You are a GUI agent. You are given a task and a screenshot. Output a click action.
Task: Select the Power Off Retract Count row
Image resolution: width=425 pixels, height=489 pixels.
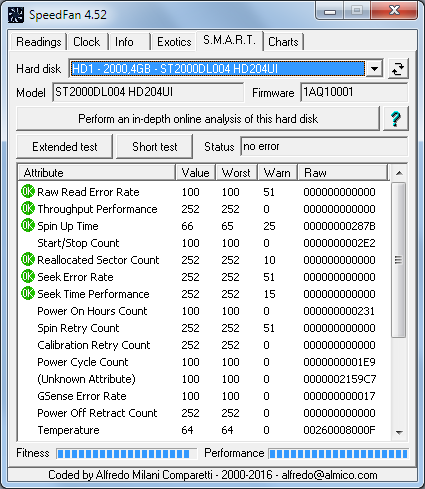pyautogui.click(x=204, y=413)
